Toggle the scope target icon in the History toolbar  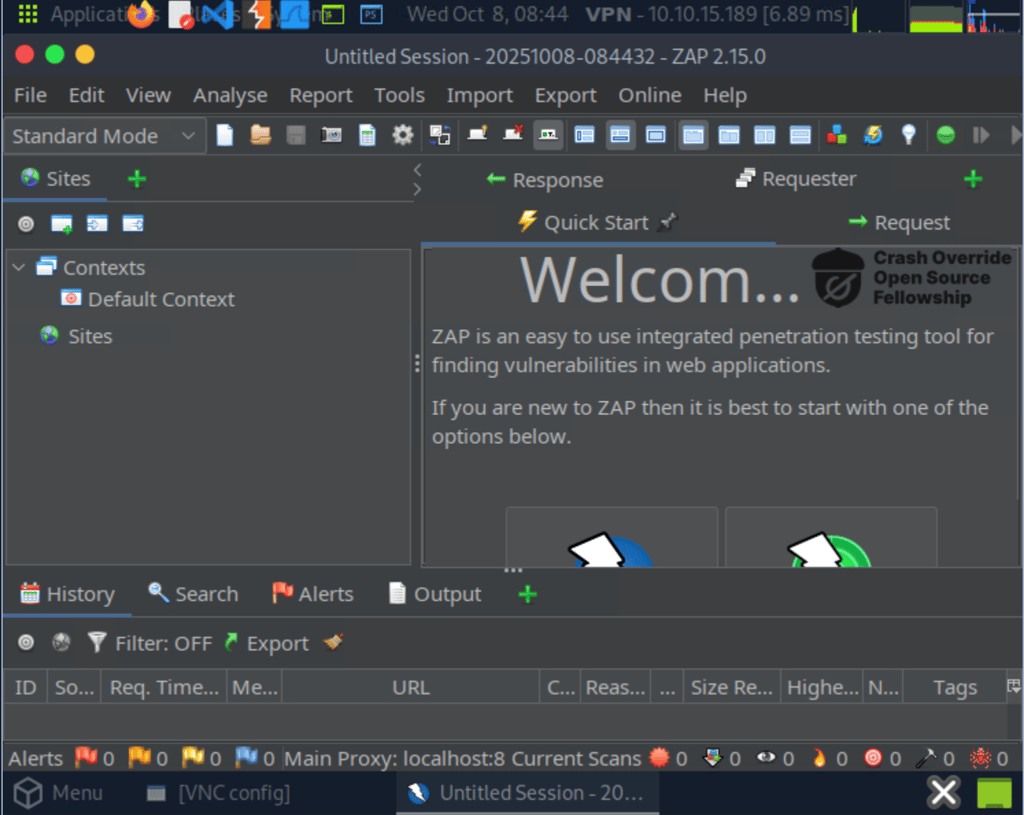(x=26, y=643)
